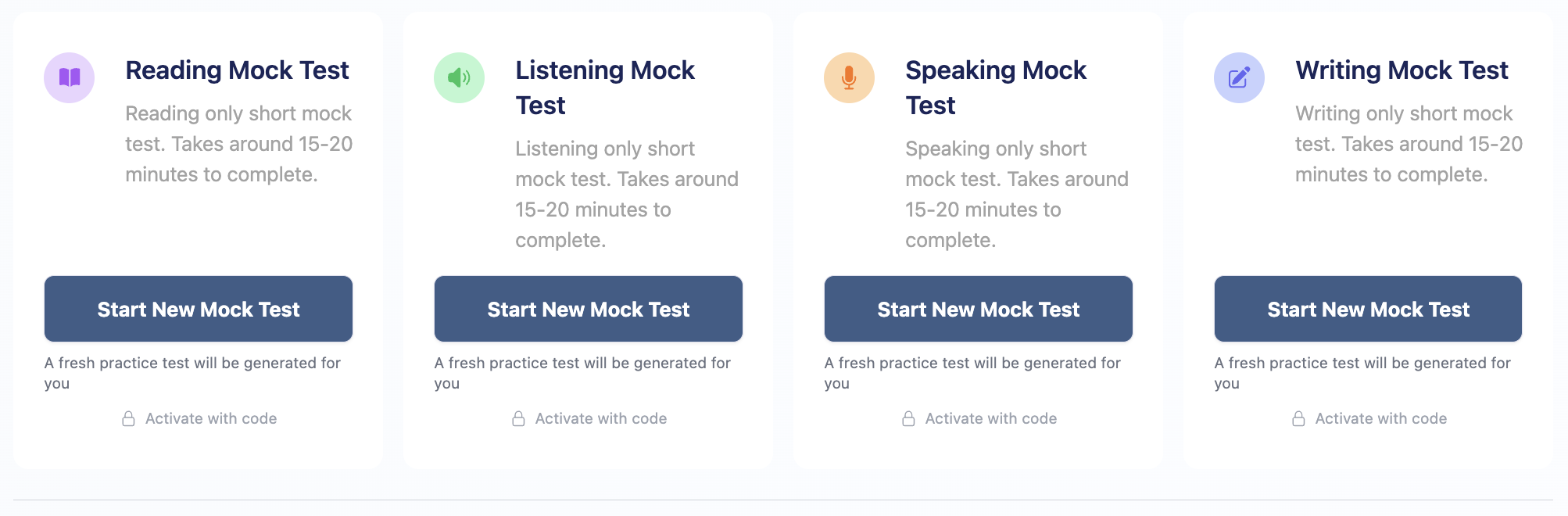Select the Writing Mock Test title
This screenshot has width=1568, height=516.
1402,70
